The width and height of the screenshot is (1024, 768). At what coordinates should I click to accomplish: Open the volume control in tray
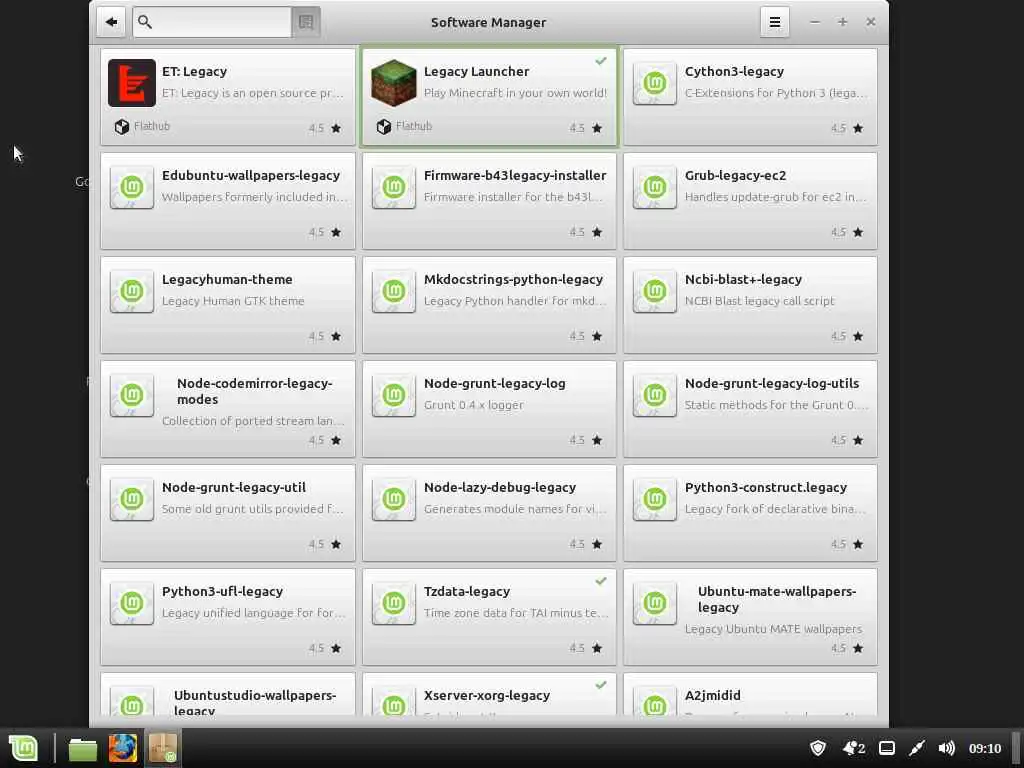tap(946, 748)
